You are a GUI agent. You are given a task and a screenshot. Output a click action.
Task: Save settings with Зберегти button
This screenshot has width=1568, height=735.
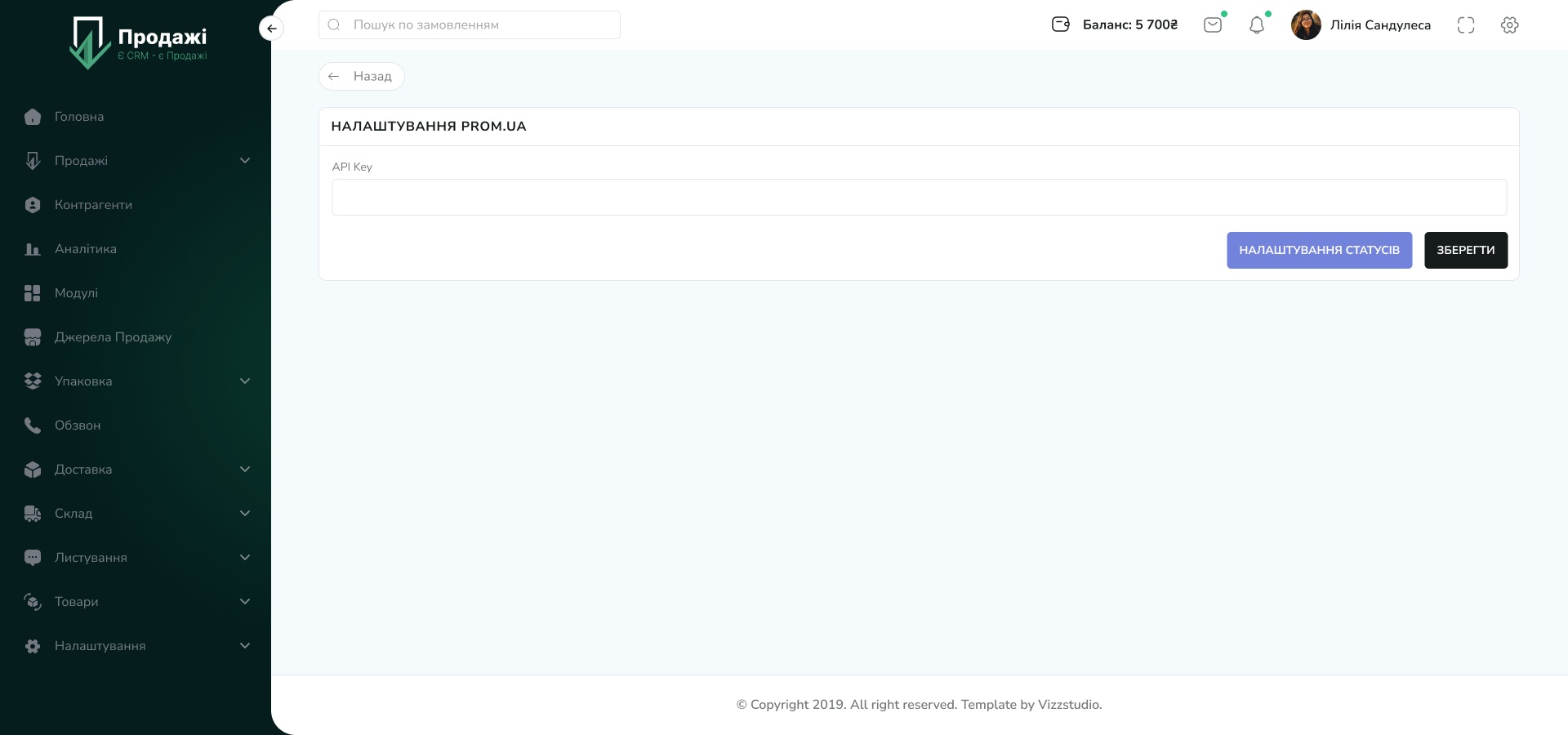[x=1466, y=250]
